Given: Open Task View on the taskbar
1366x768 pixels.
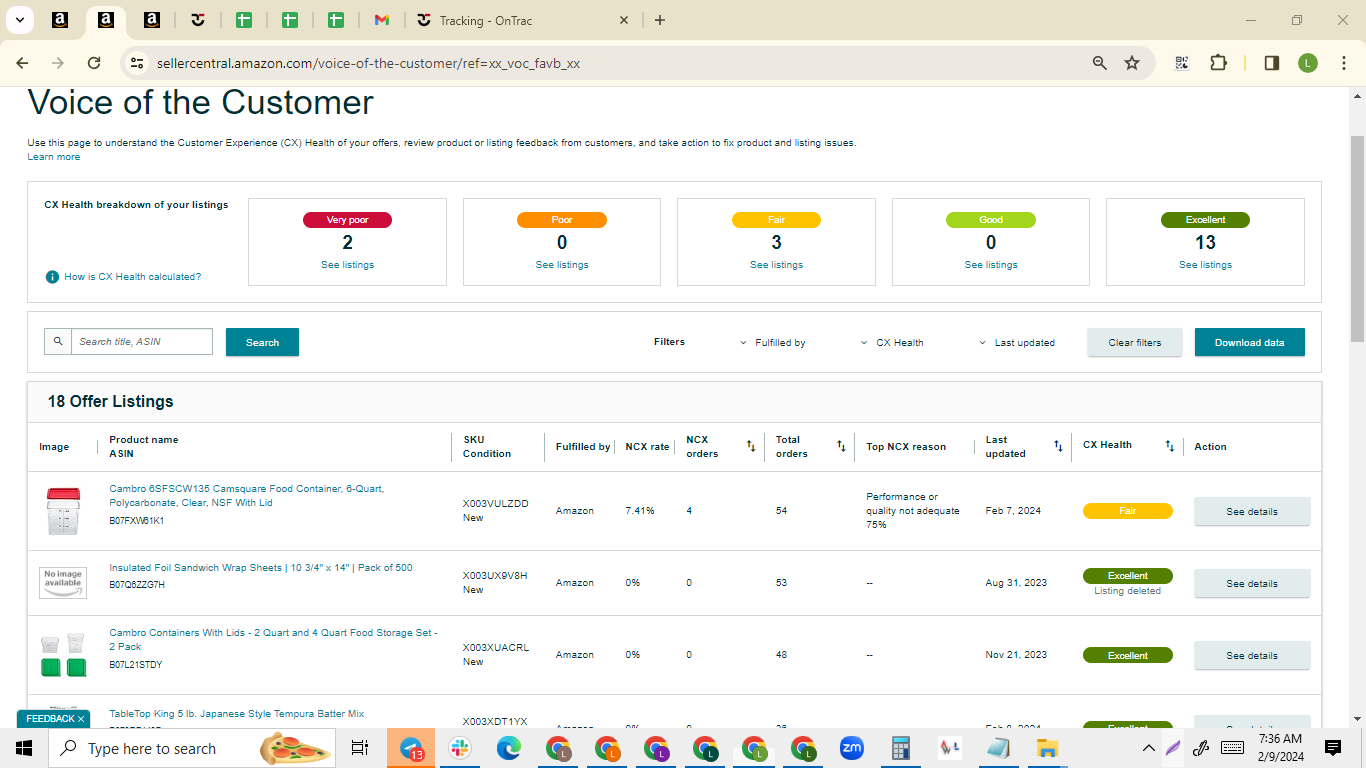Looking at the screenshot, I should (360, 748).
